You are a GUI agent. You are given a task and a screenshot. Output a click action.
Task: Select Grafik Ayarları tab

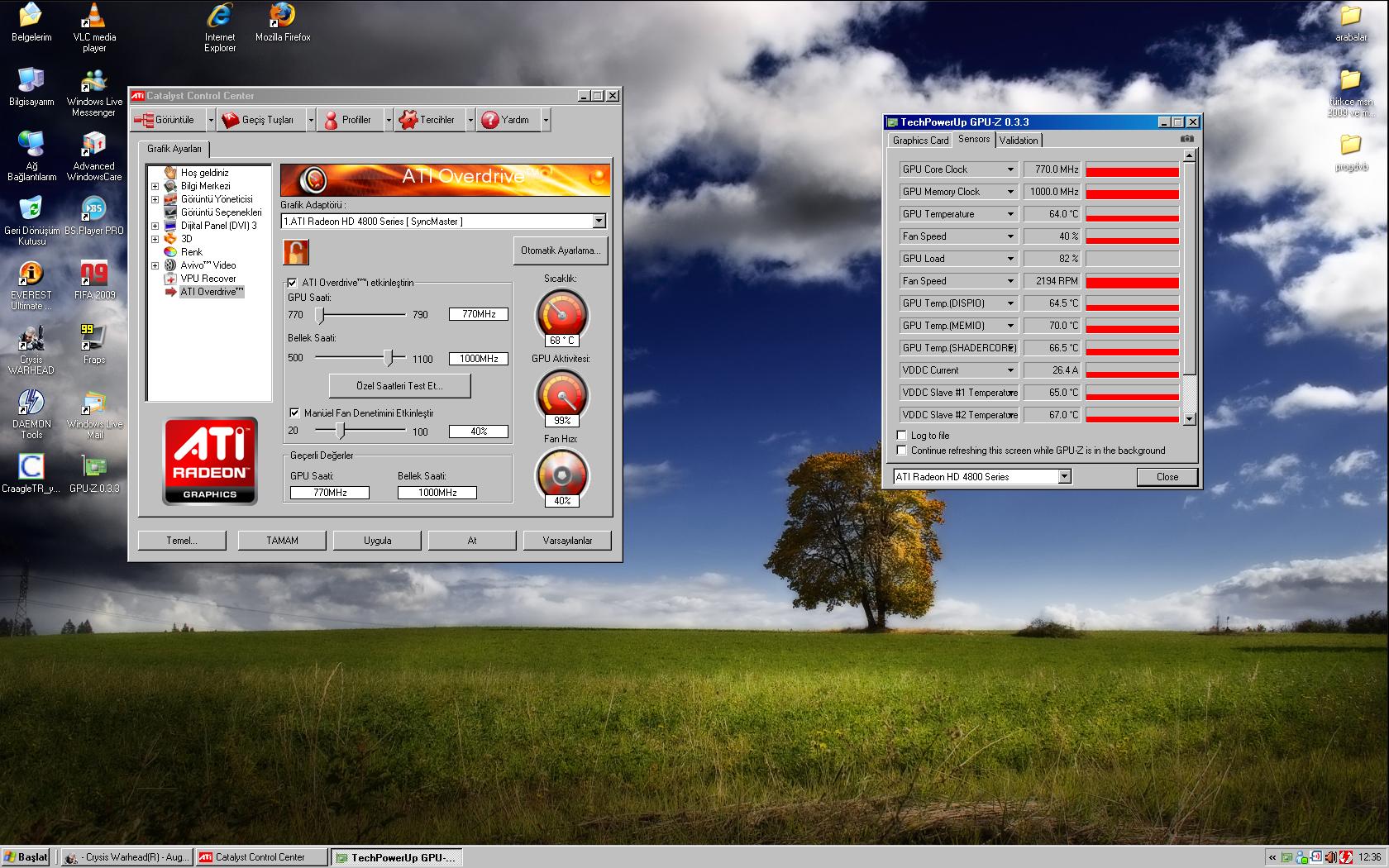click(x=174, y=149)
